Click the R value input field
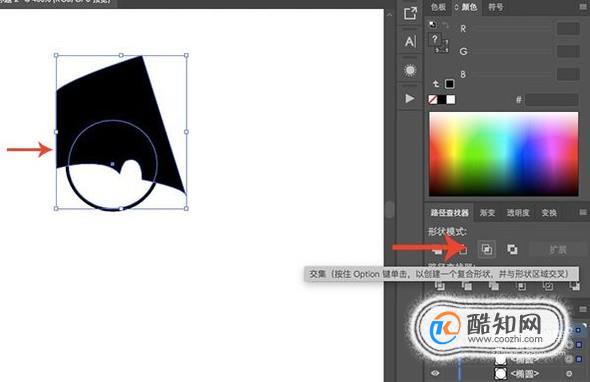The image size is (590, 382). click(x=568, y=29)
